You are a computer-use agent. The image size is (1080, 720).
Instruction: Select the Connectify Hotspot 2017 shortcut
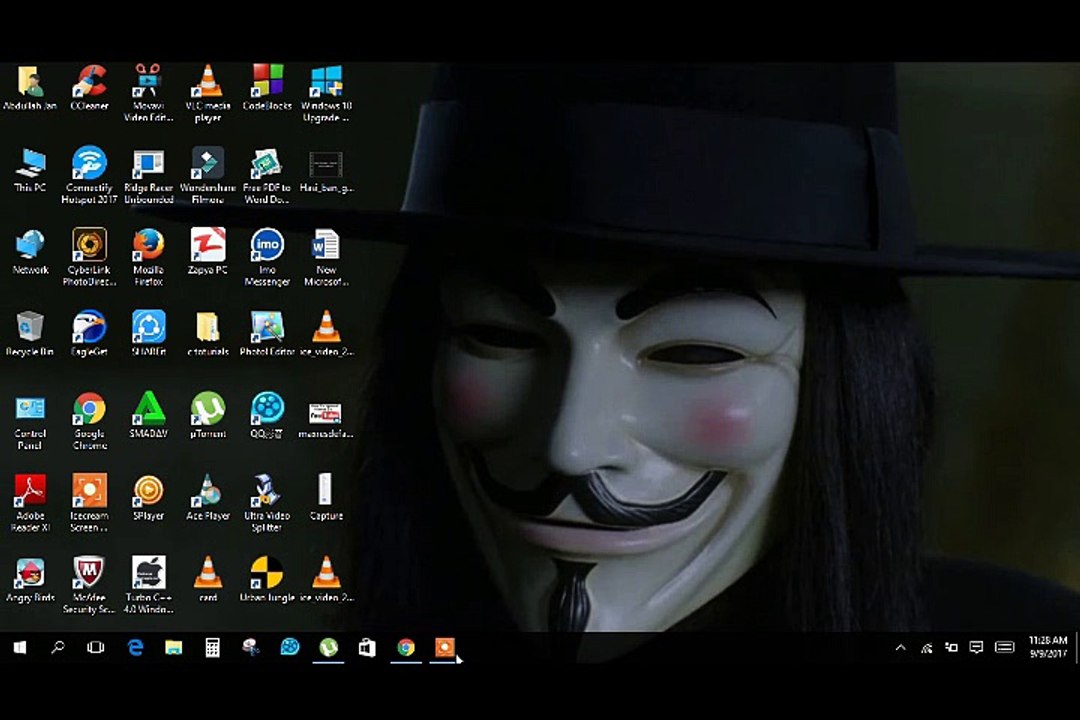[x=90, y=175]
